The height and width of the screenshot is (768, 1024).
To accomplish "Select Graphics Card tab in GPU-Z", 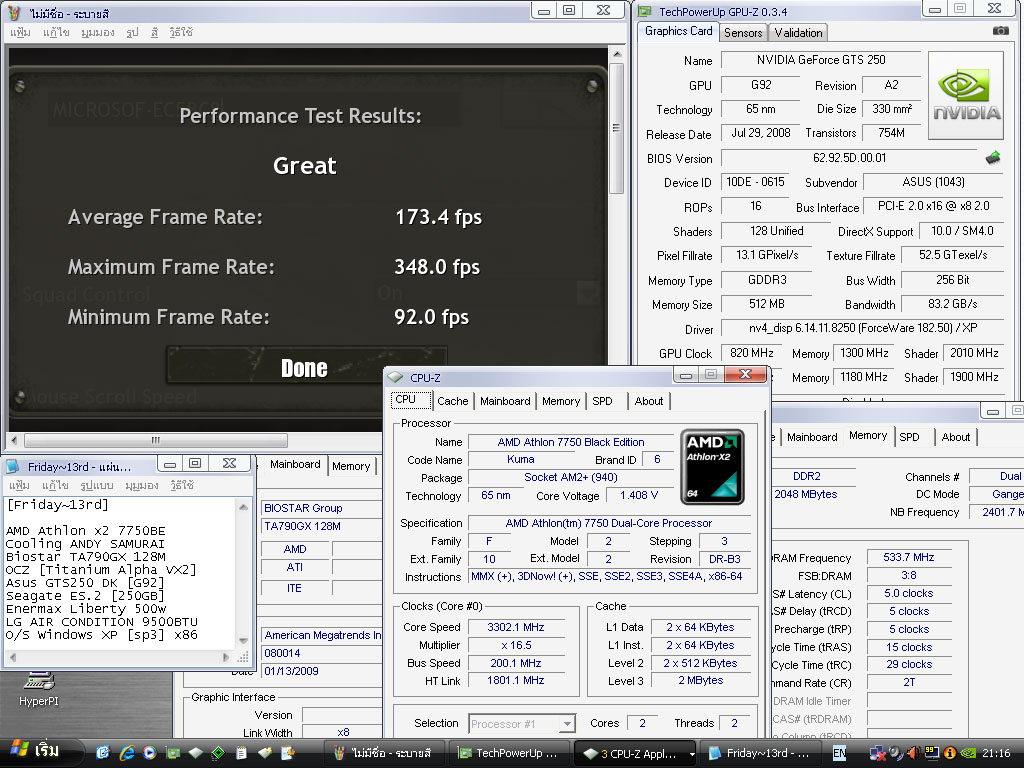I will pos(678,31).
